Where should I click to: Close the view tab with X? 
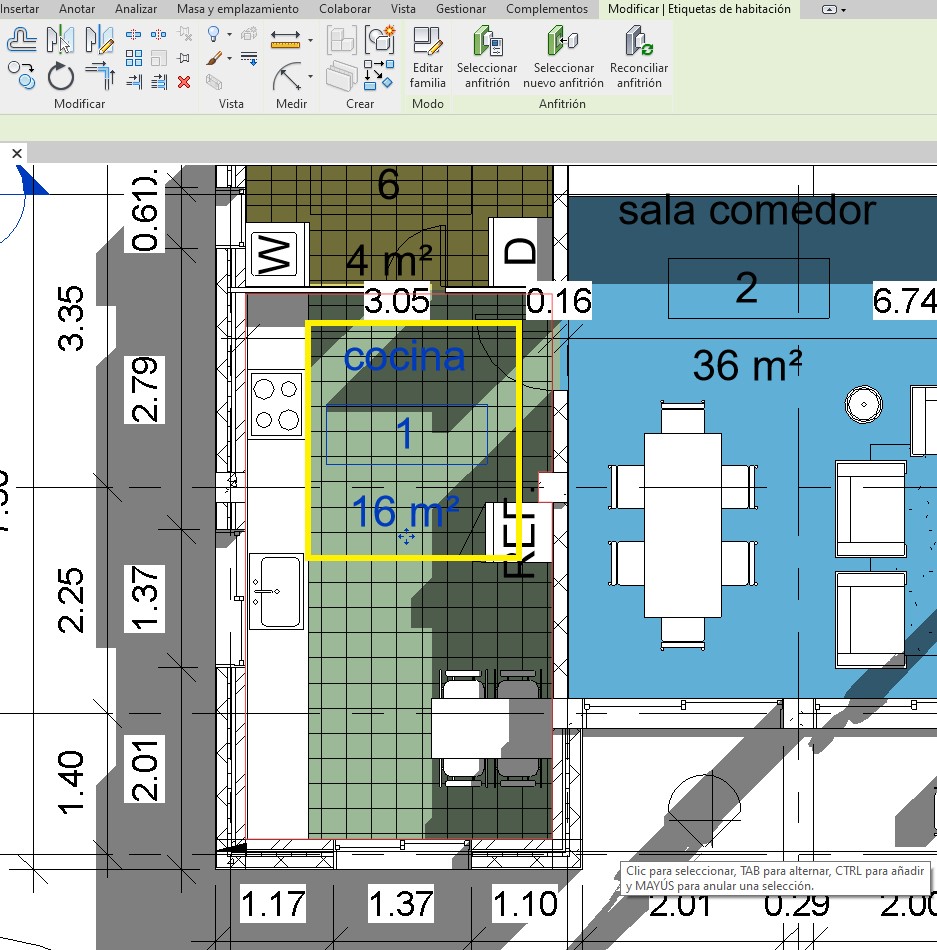tap(16, 153)
